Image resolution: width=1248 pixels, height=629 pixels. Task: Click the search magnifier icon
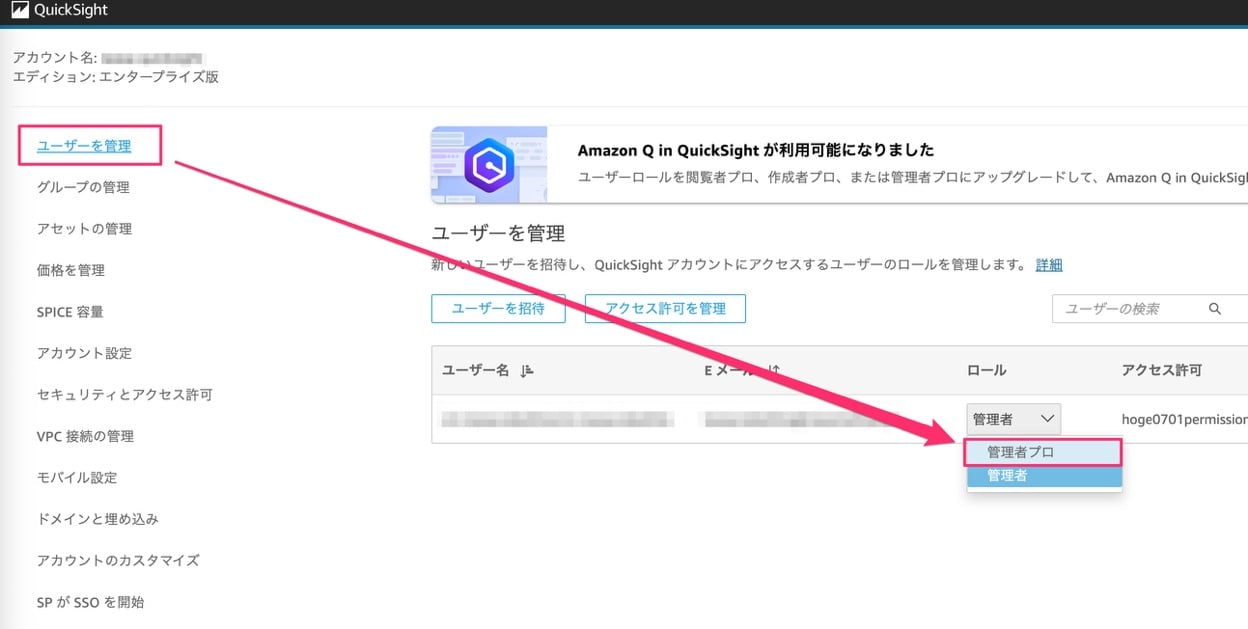click(x=1215, y=309)
